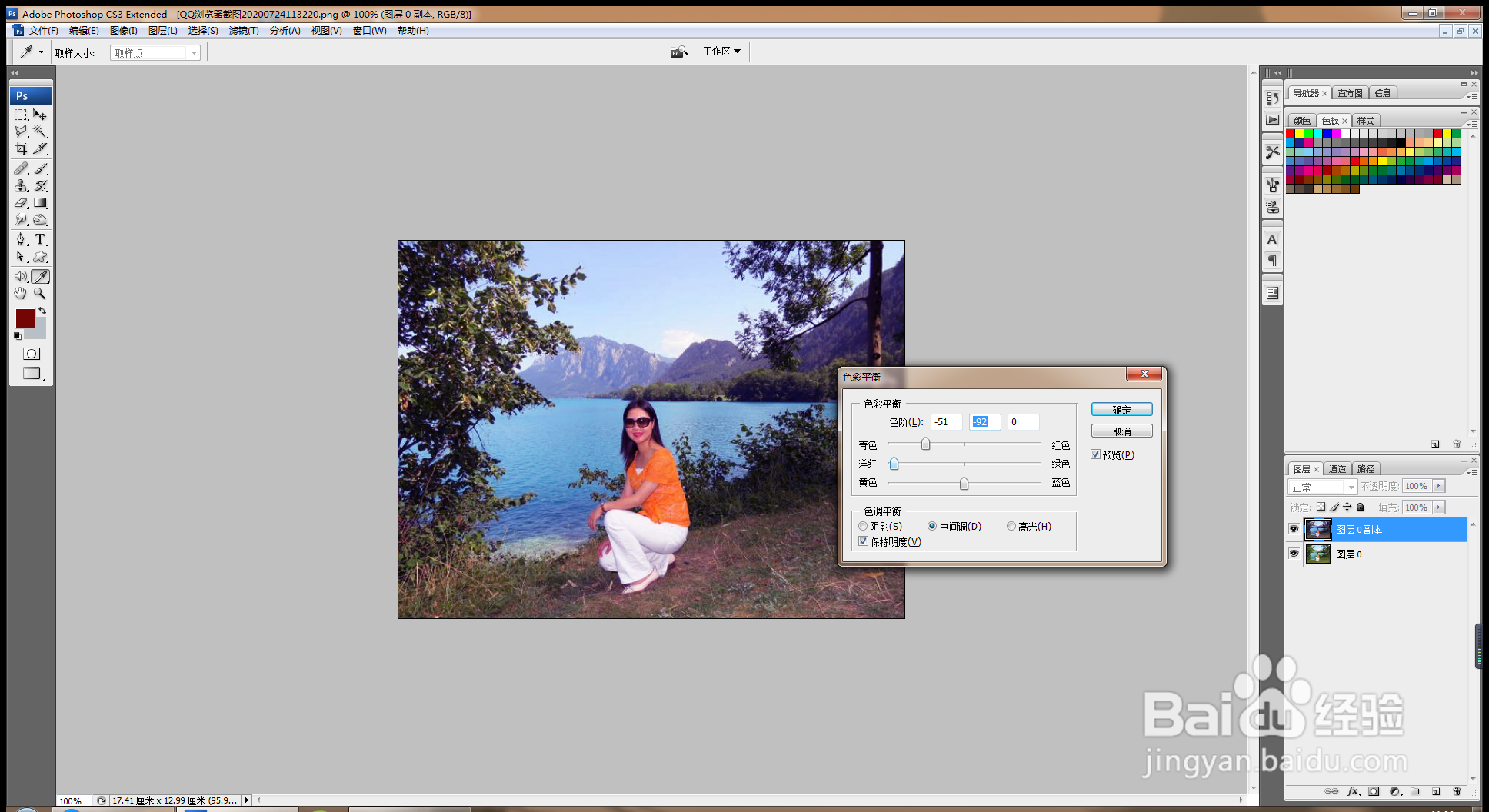
Task: Open the 文件(F) menu
Action: tap(43, 31)
